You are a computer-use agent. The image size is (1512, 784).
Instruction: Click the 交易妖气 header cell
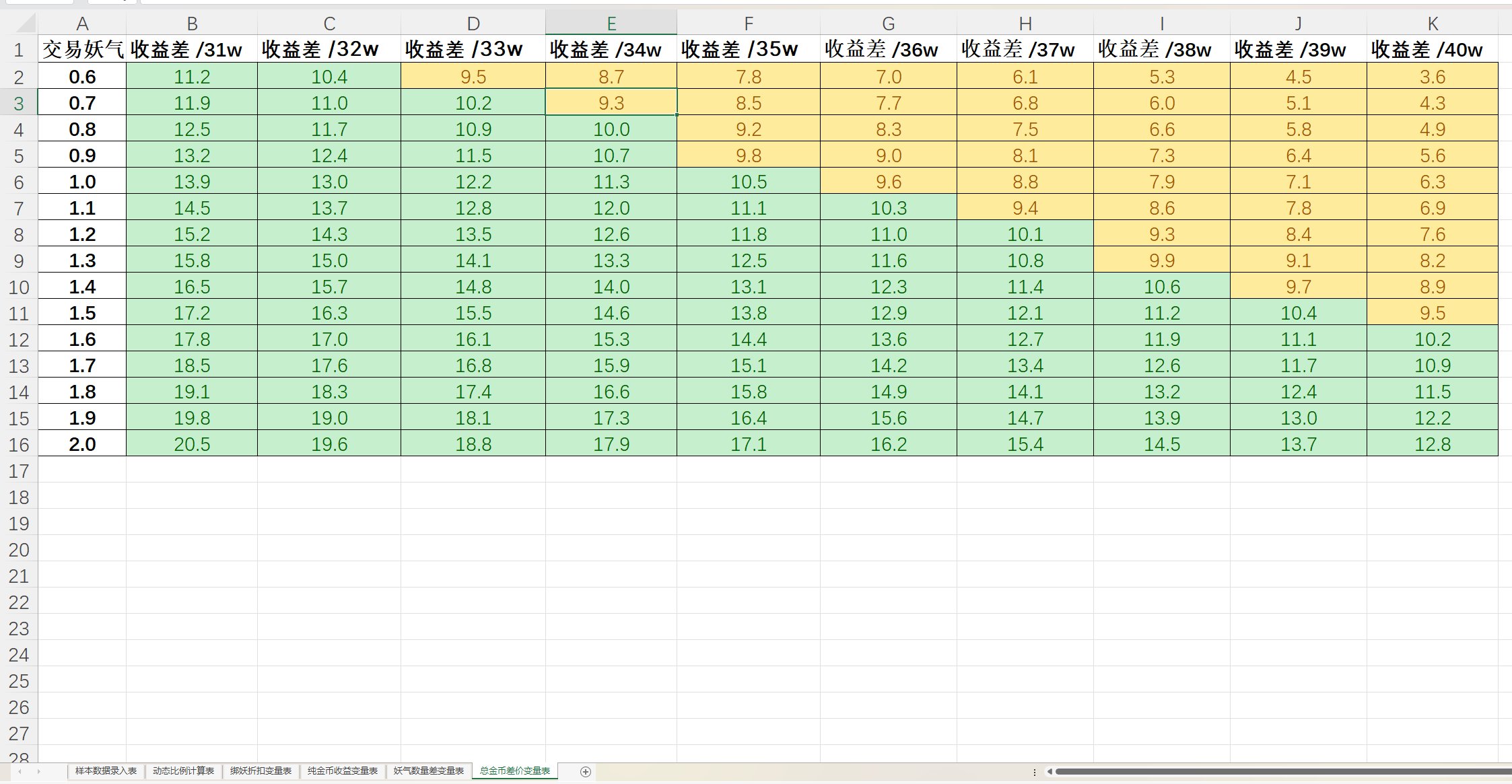(82, 50)
